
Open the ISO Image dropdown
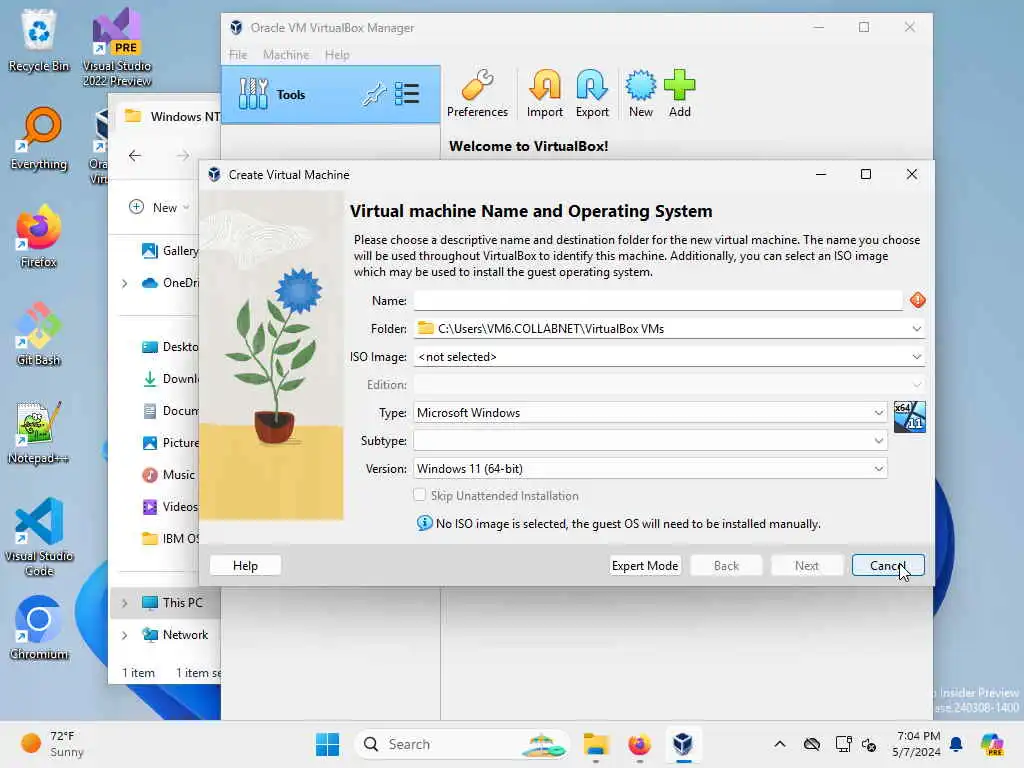pos(917,357)
